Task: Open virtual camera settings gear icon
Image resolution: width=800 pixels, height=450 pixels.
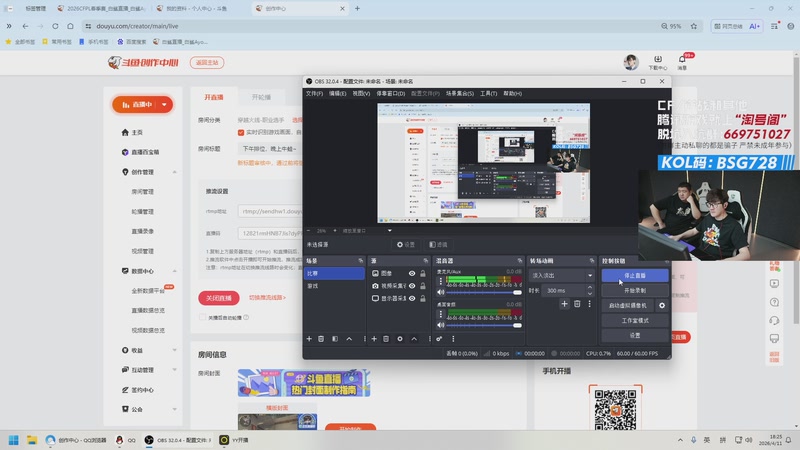Action: (662, 306)
